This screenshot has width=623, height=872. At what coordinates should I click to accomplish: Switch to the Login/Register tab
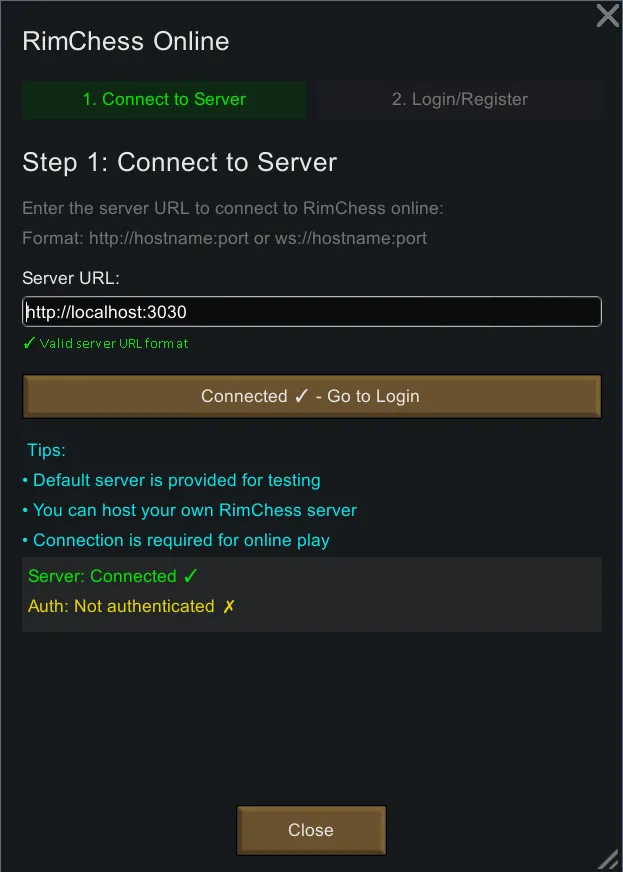point(459,99)
